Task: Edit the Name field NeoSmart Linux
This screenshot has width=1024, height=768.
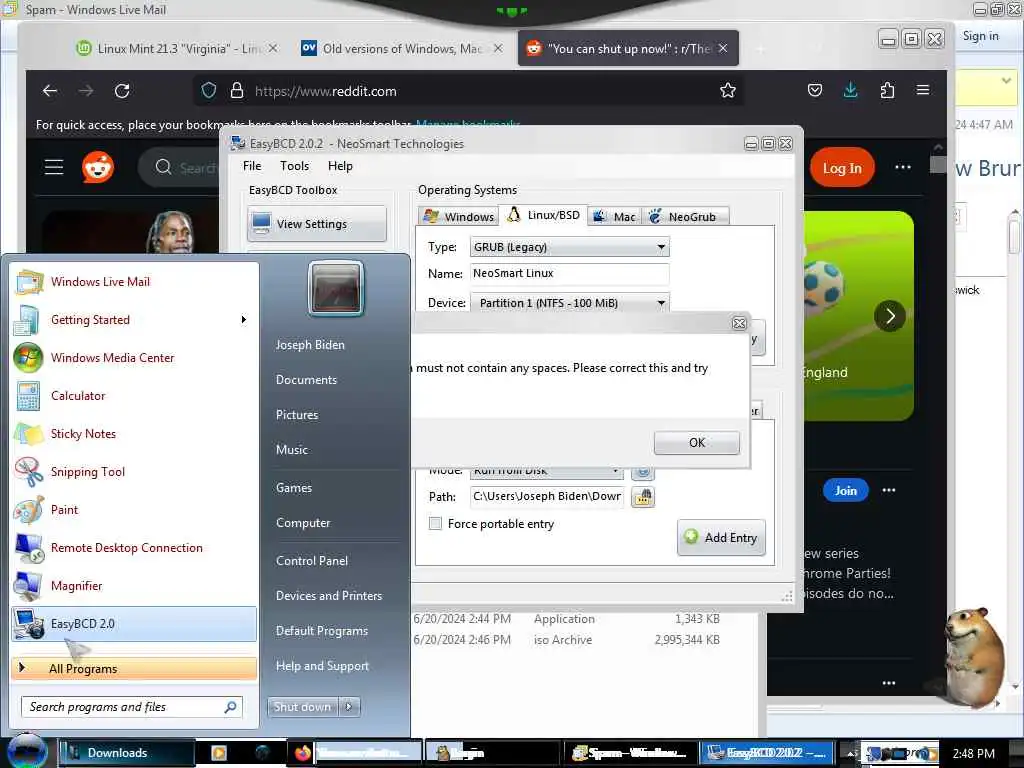Action: pyautogui.click(x=569, y=274)
